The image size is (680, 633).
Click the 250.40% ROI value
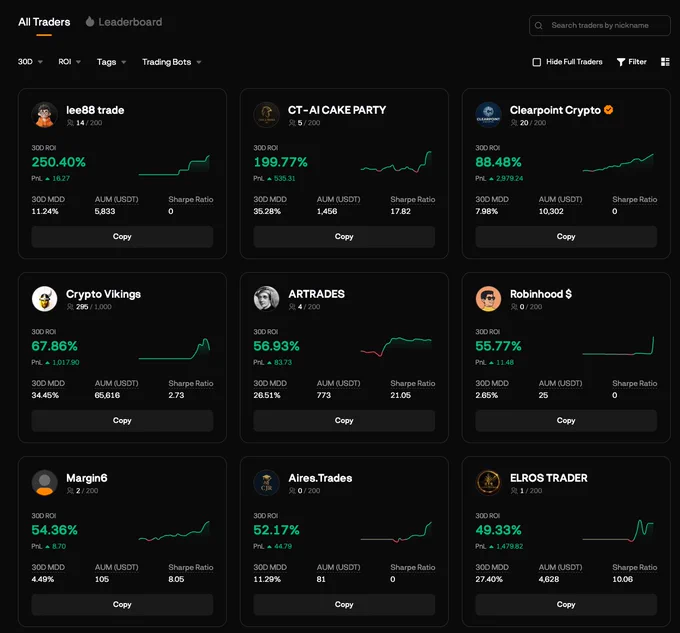(x=59, y=162)
